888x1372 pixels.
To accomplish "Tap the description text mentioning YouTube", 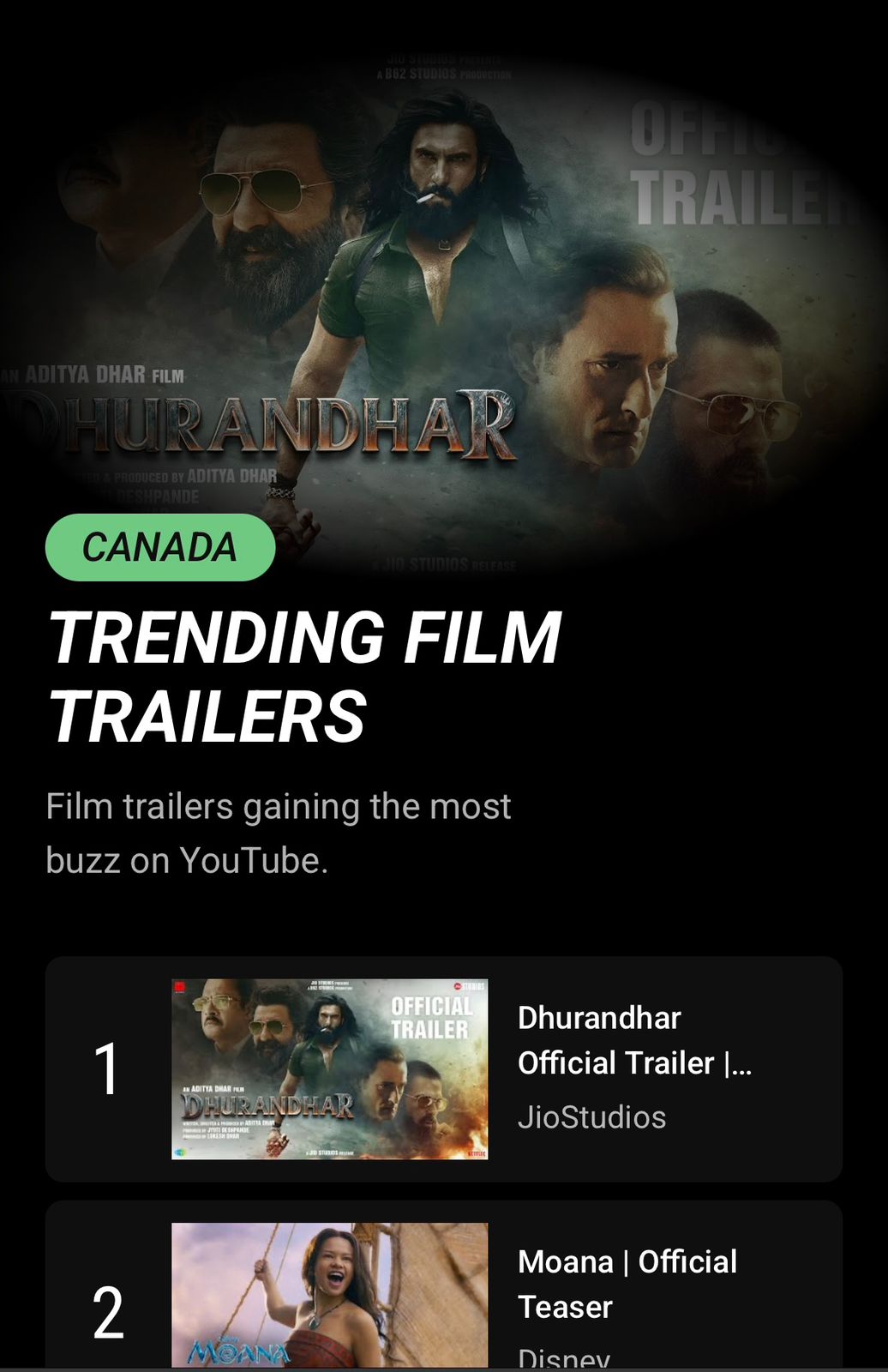I will click(x=278, y=833).
